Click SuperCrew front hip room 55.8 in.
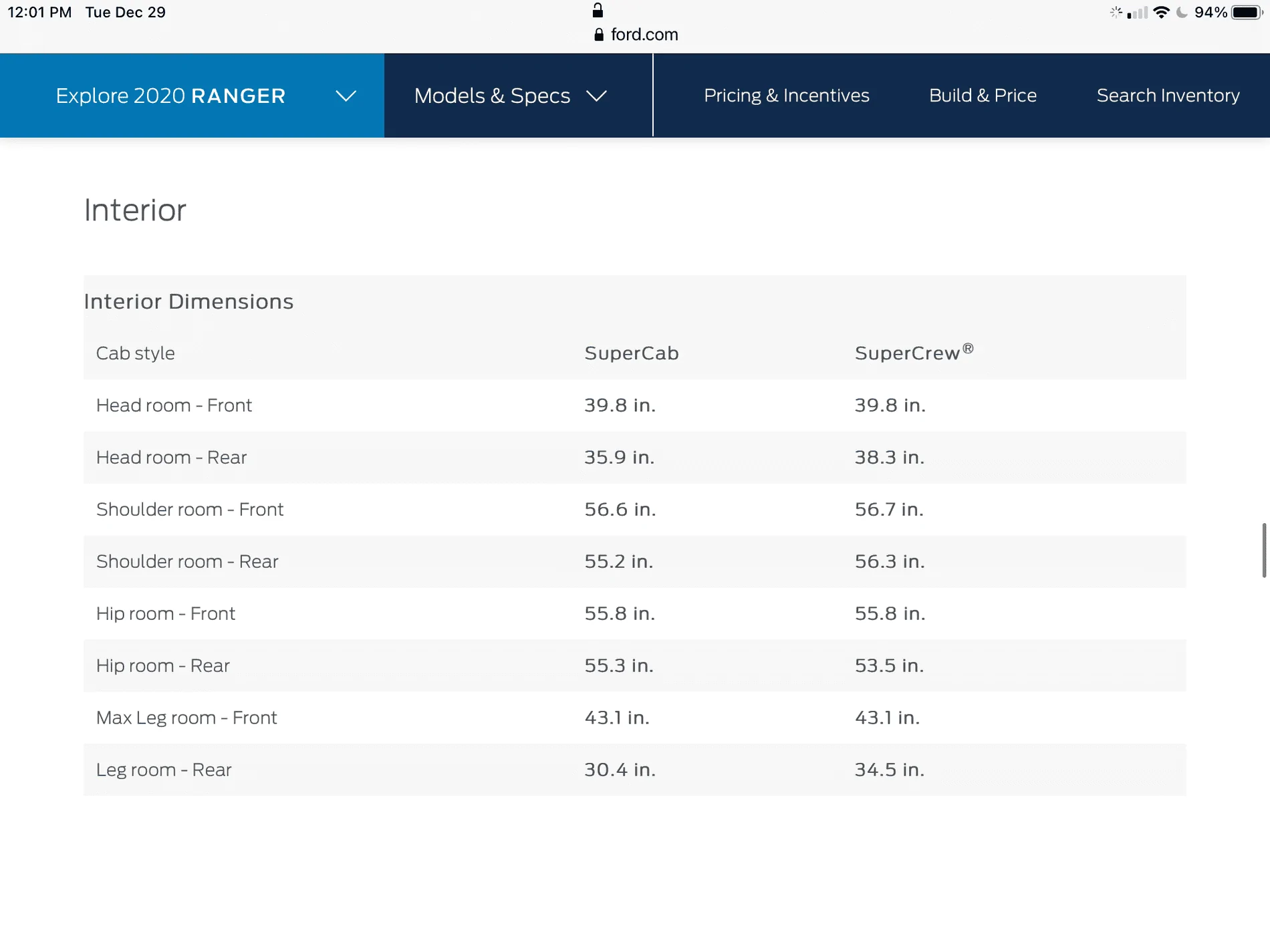 [890, 613]
